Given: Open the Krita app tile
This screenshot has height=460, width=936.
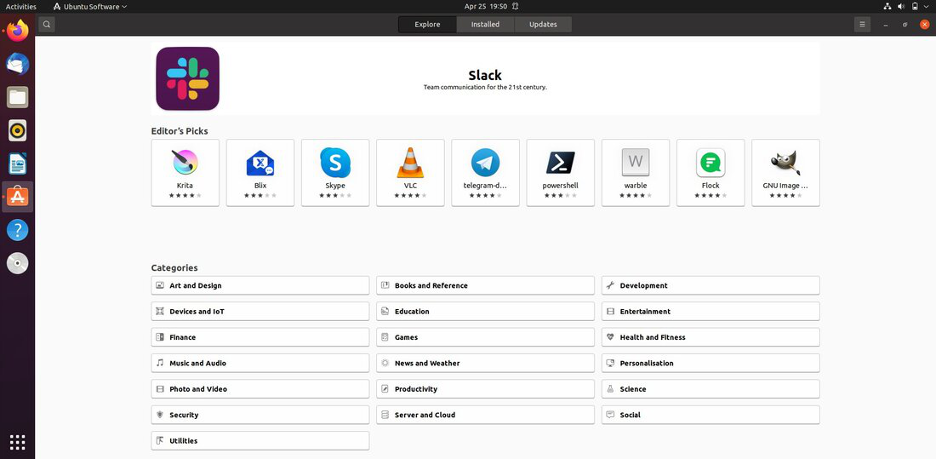Looking at the screenshot, I should pyautogui.click(x=185, y=173).
